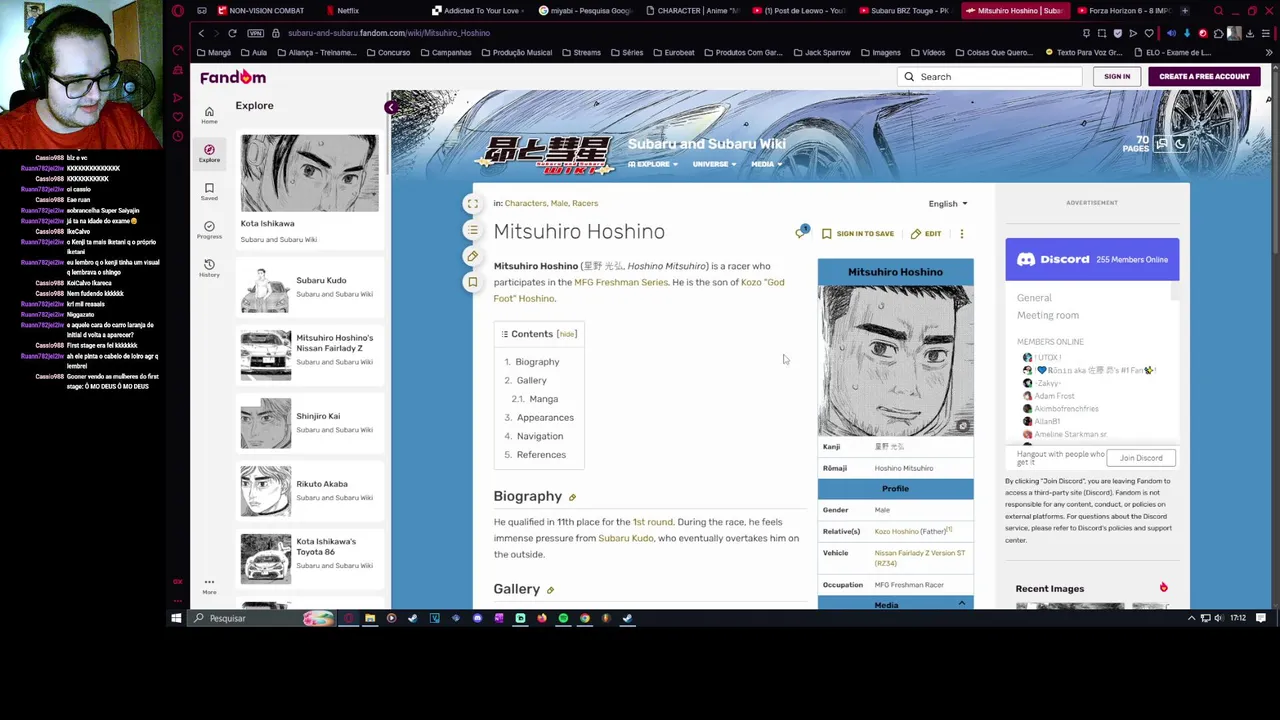
Task: Click the expand fullscreen article icon
Action: [x=473, y=204]
